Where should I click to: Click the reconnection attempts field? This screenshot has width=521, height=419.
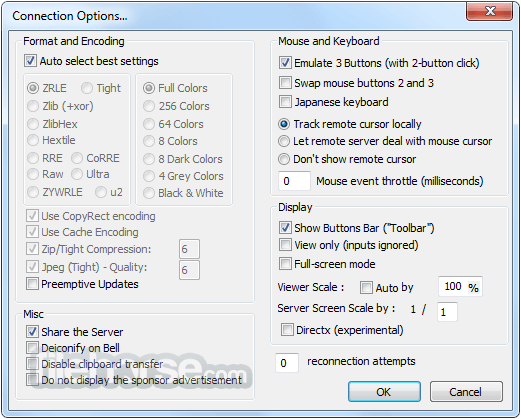click(287, 363)
